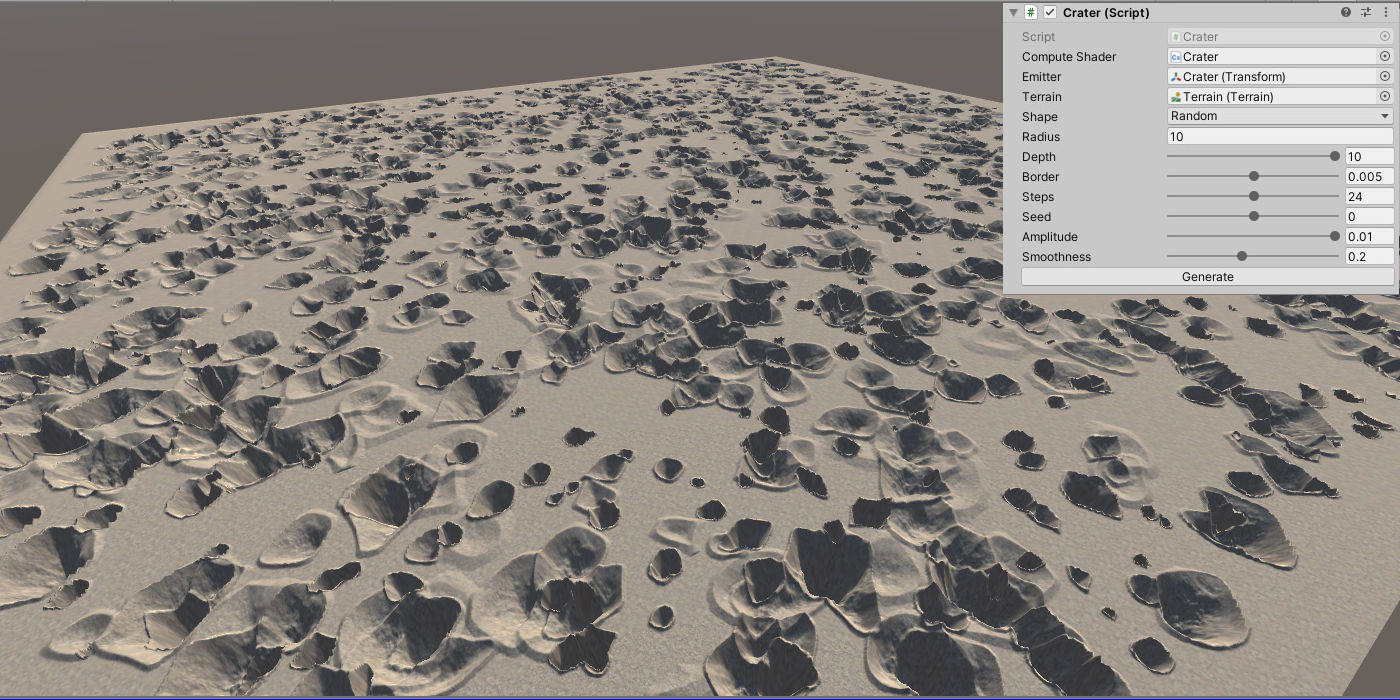Click the Steps value field 24
The image size is (1400, 700).
(1369, 196)
